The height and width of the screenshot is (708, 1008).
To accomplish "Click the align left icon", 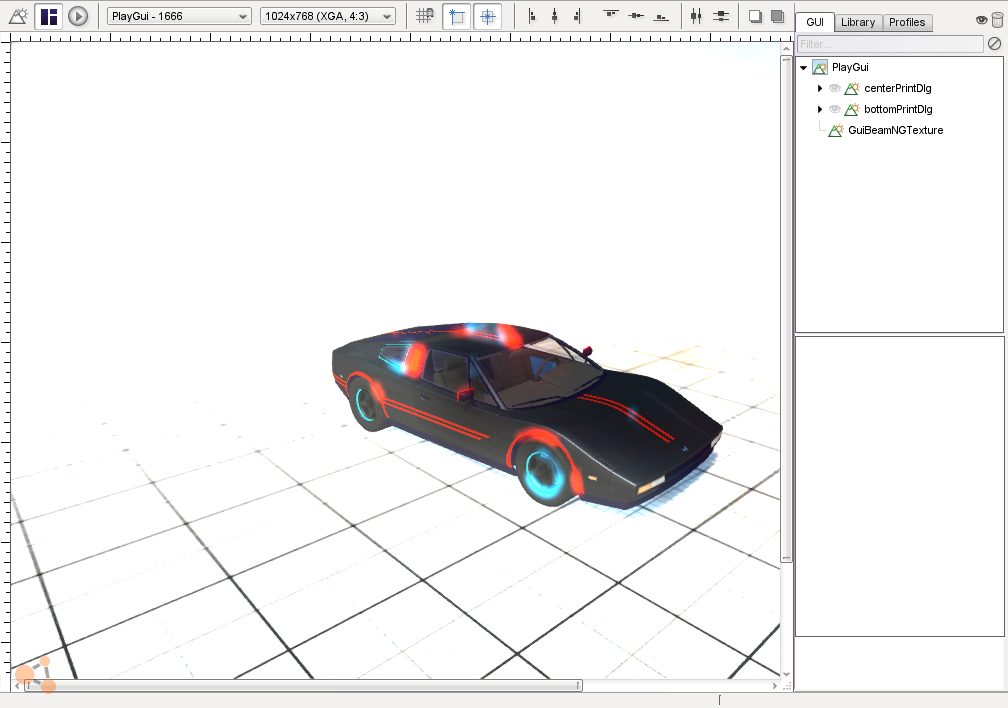I will coord(532,16).
